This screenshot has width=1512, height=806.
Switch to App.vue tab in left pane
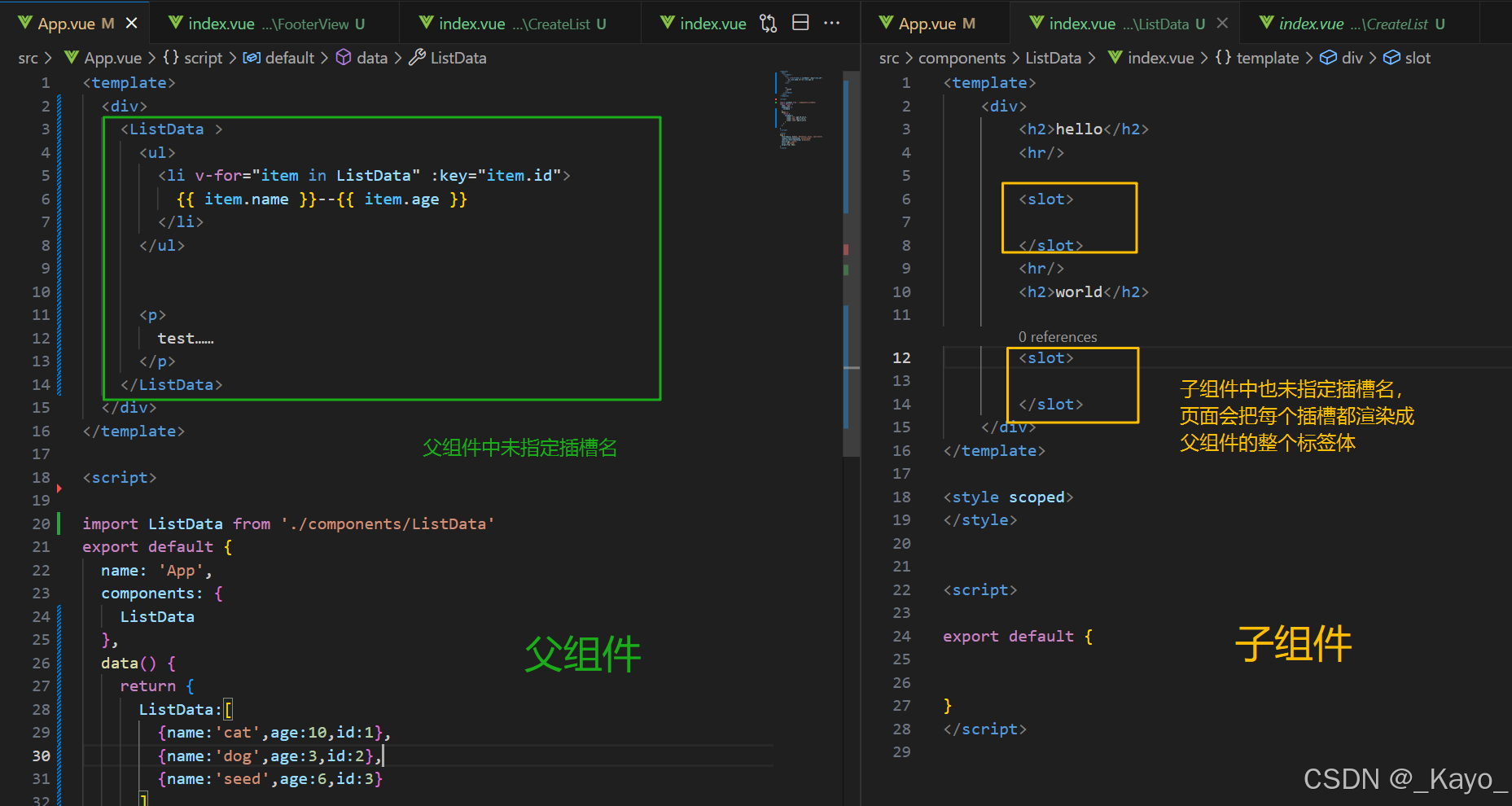(x=67, y=24)
